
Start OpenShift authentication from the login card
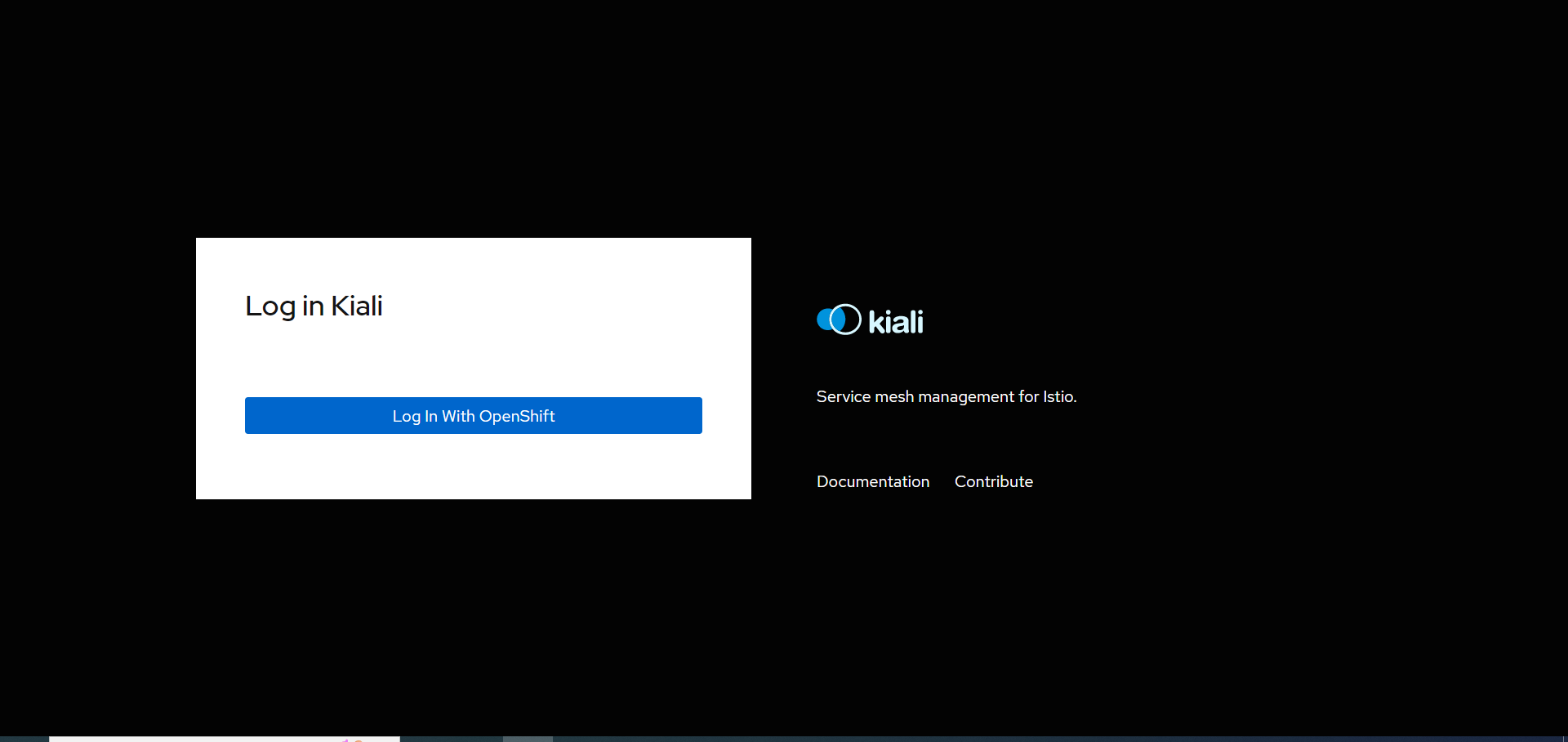(x=473, y=415)
